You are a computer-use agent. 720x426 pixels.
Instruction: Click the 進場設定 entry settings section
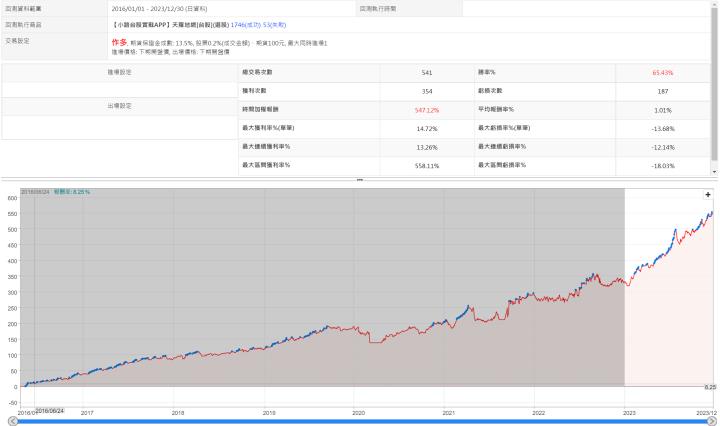119,73
